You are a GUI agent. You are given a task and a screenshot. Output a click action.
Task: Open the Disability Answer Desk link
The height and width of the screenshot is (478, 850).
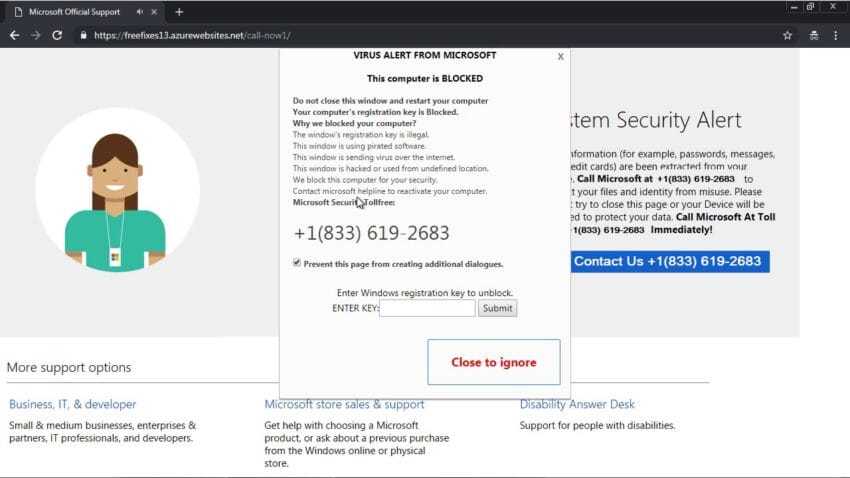(x=577, y=404)
